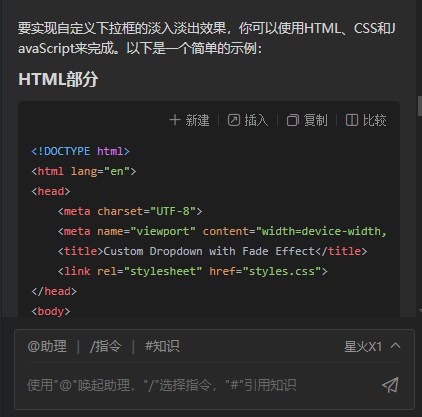Send message with paper plane icon

(x=391, y=385)
